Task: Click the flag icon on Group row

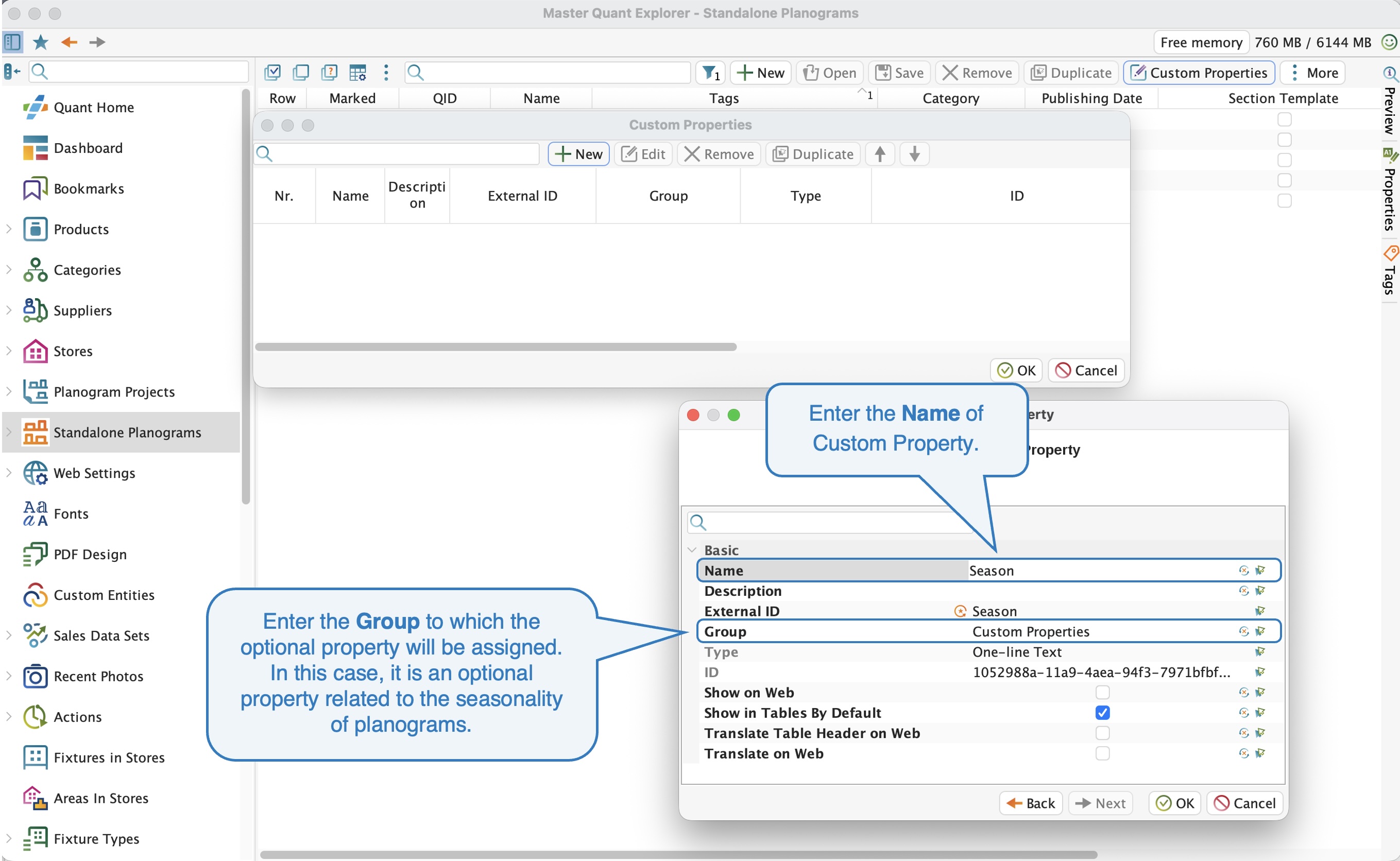Action: coord(1260,631)
